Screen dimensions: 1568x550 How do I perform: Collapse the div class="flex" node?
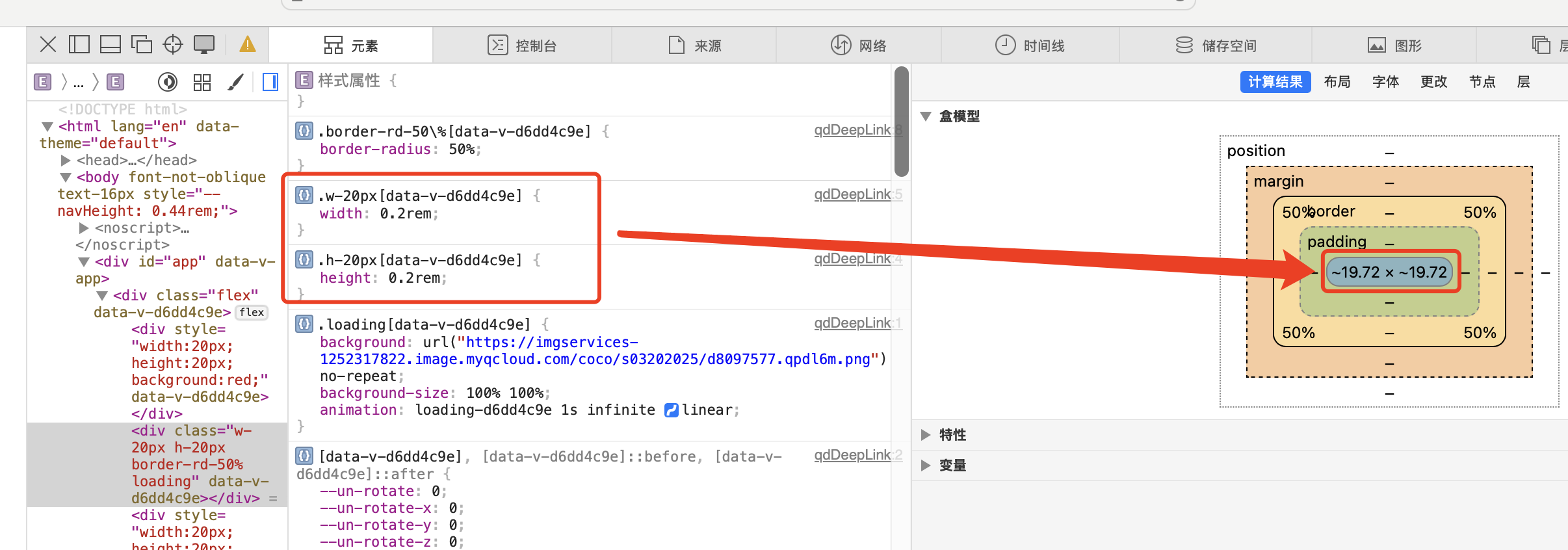[102, 295]
